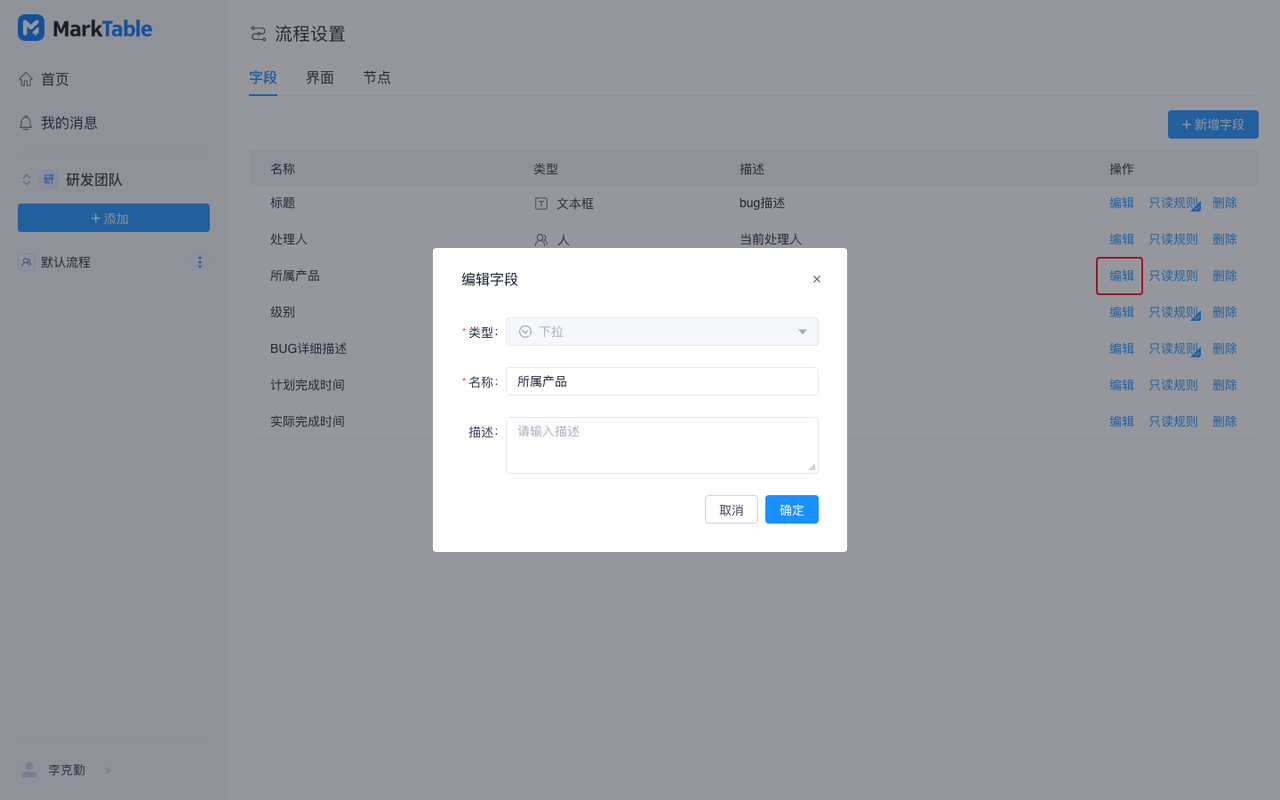Click the bug描述 description cell
Viewport: 1280px width, 800px height.
click(x=762, y=203)
